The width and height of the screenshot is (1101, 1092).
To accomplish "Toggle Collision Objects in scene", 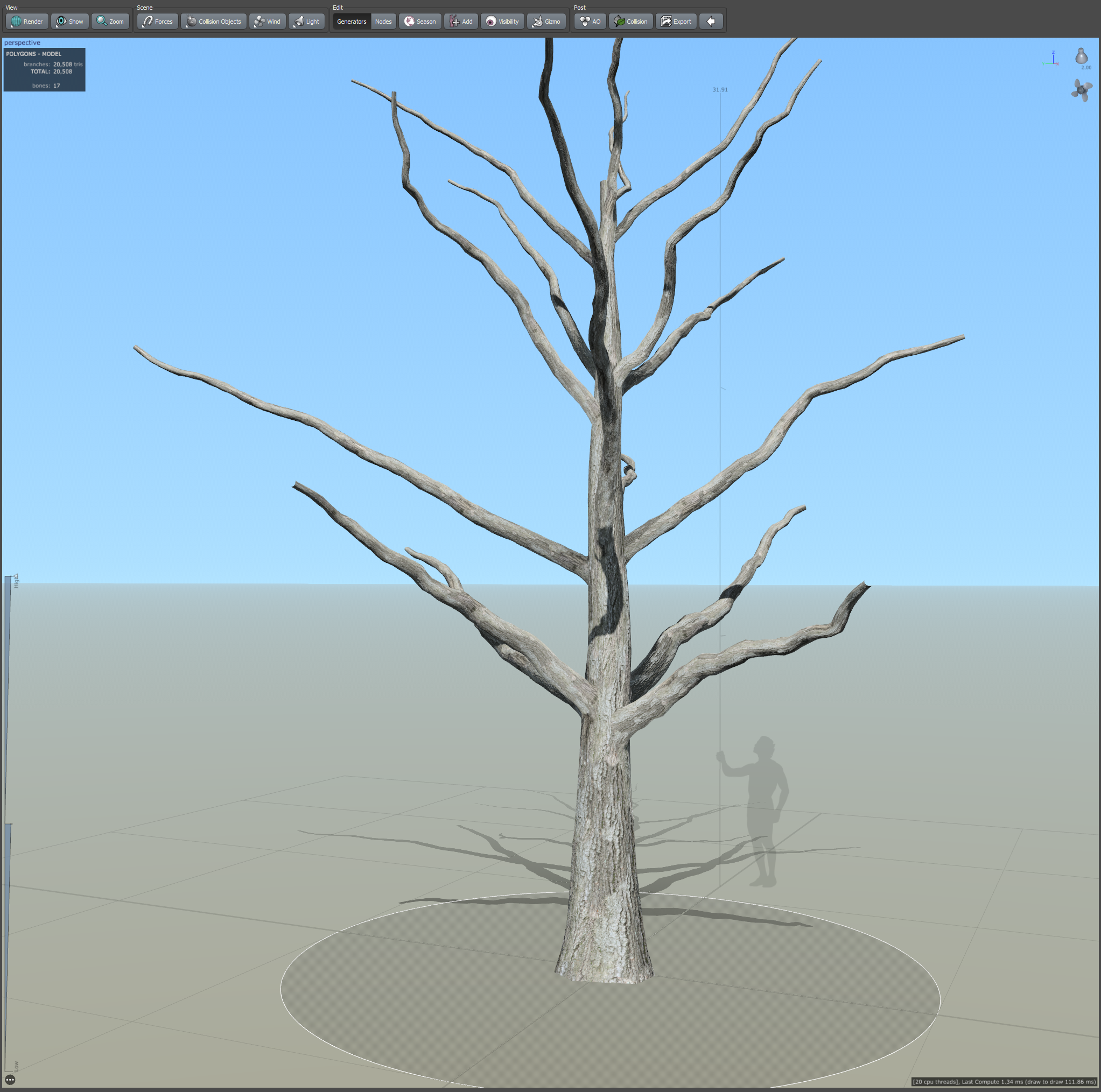I will pyautogui.click(x=213, y=22).
